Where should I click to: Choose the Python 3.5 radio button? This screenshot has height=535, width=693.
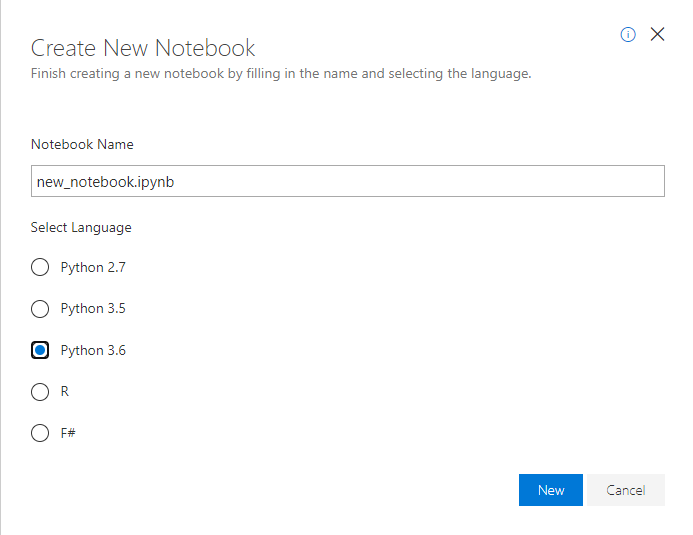(40, 308)
